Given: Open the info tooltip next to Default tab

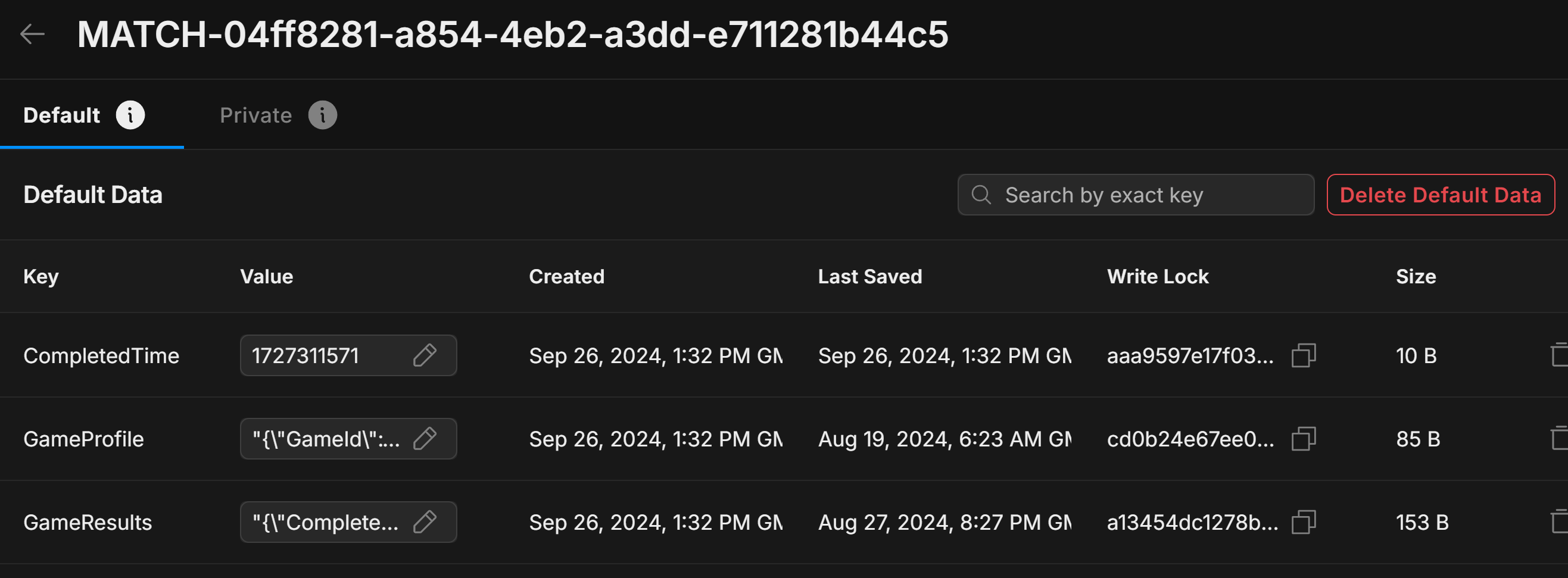Looking at the screenshot, I should point(130,114).
